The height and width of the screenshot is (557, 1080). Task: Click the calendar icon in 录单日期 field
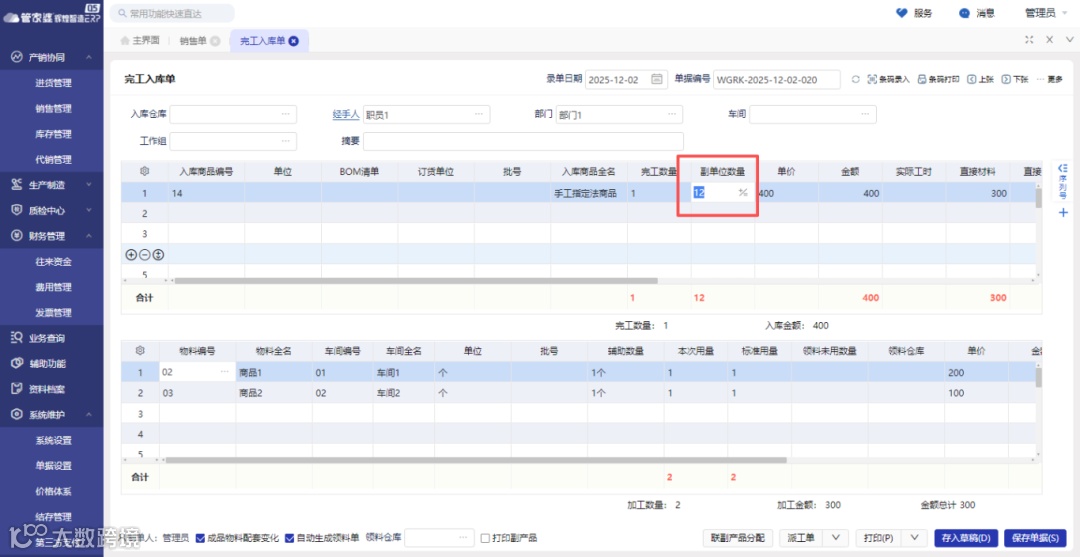click(x=656, y=79)
